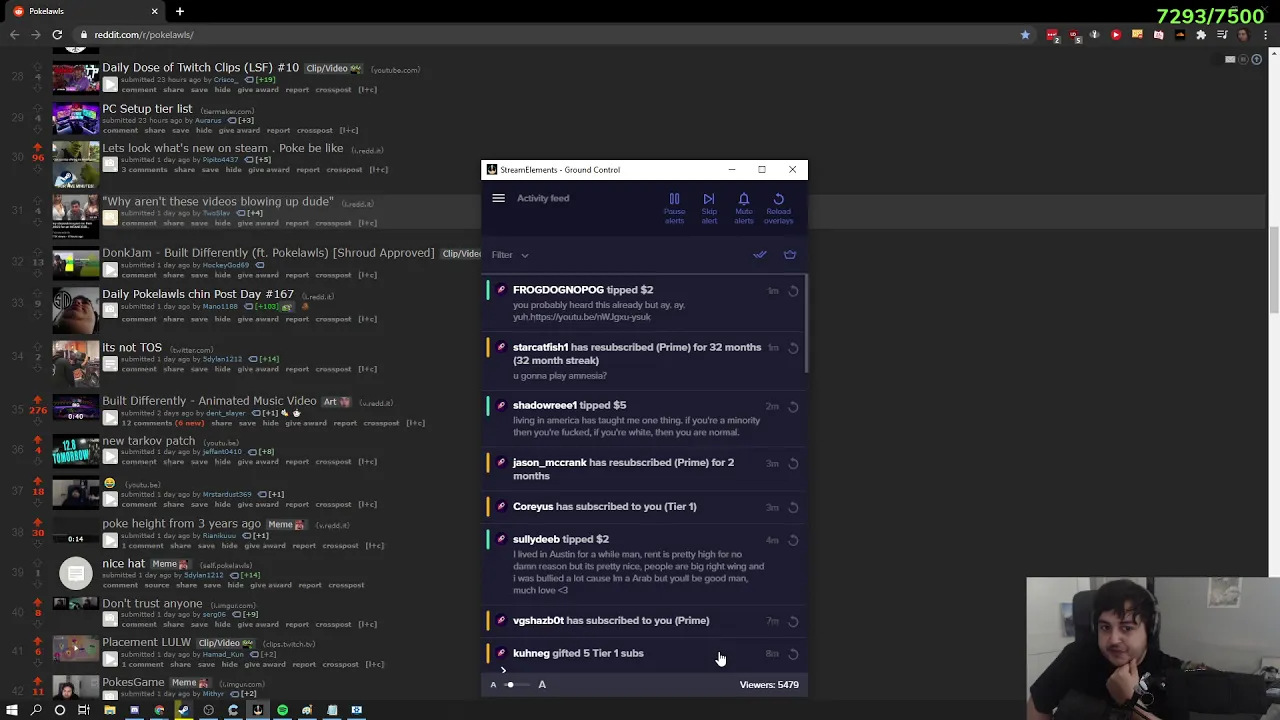The image size is (1280, 720).
Task: Open Spotify from the taskbar
Action: [282, 710]
